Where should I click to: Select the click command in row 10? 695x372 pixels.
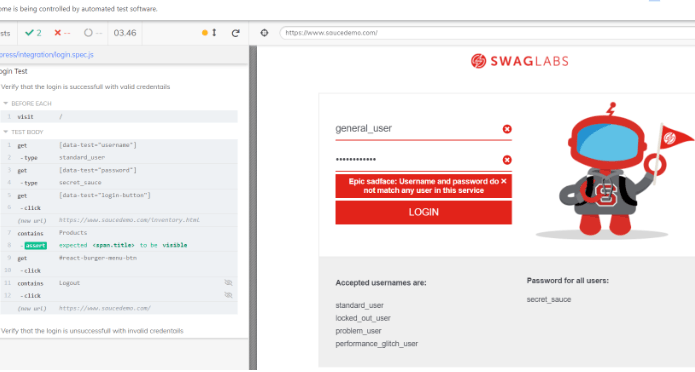pos(119,270)
